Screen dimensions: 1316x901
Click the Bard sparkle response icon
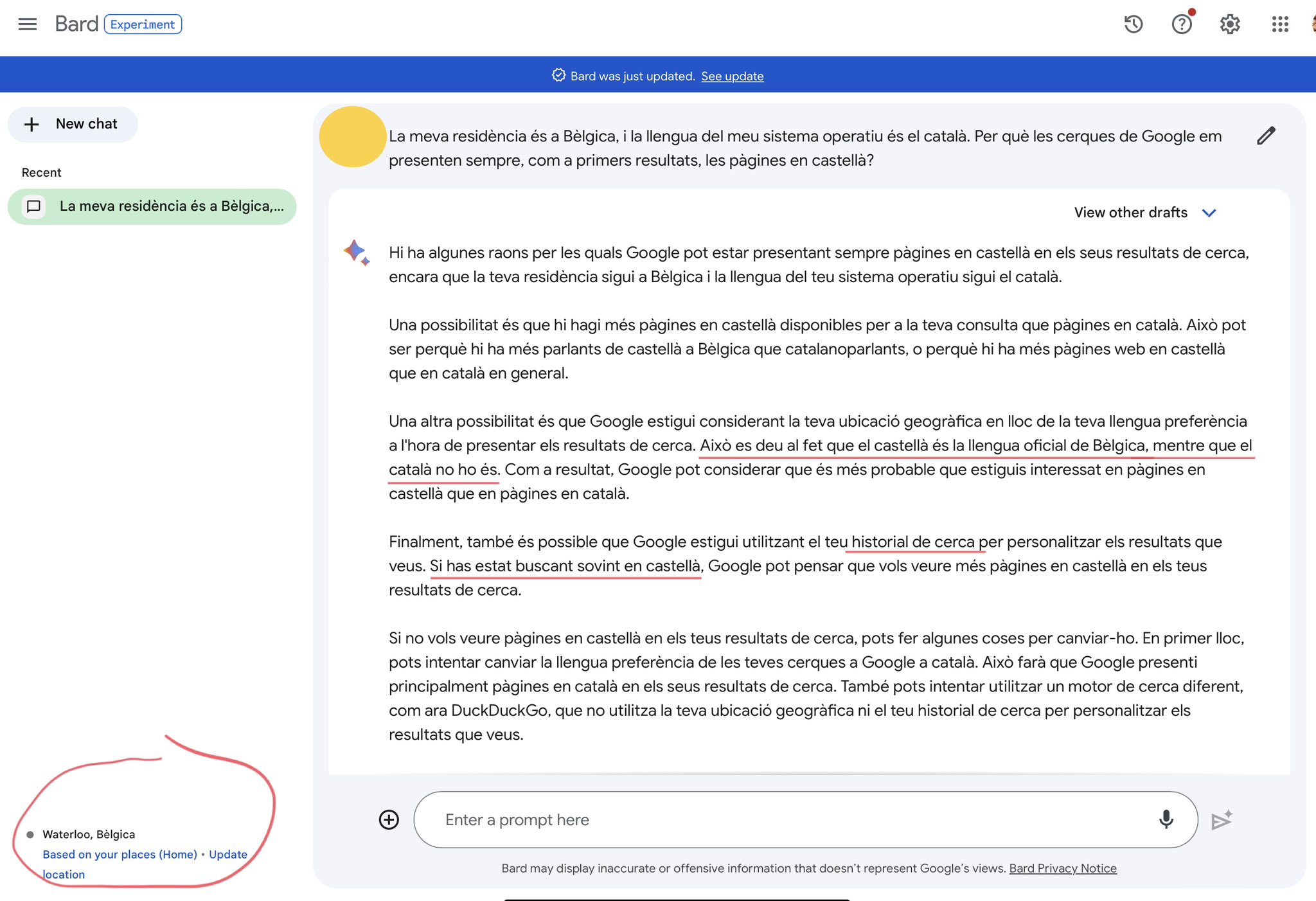click(356, 252)
